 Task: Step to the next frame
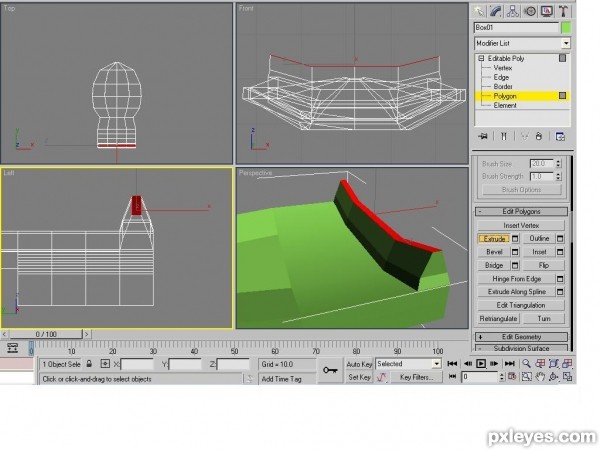click(494, 364)
